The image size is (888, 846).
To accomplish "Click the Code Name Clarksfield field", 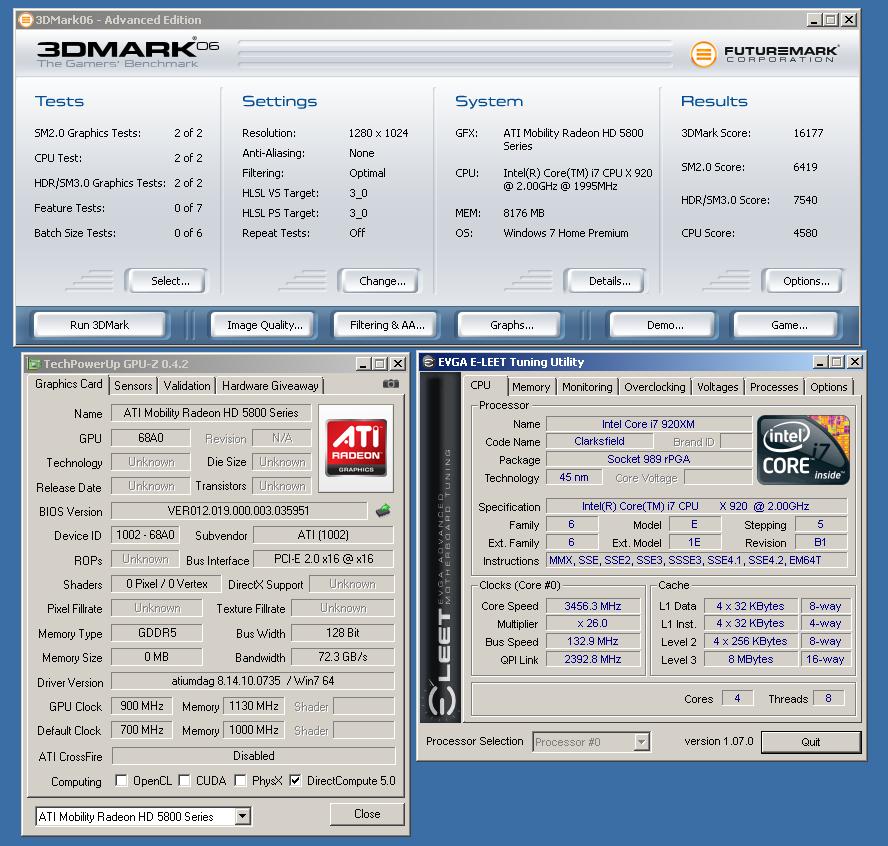I will pyautogui.click(x=599, y=441).
